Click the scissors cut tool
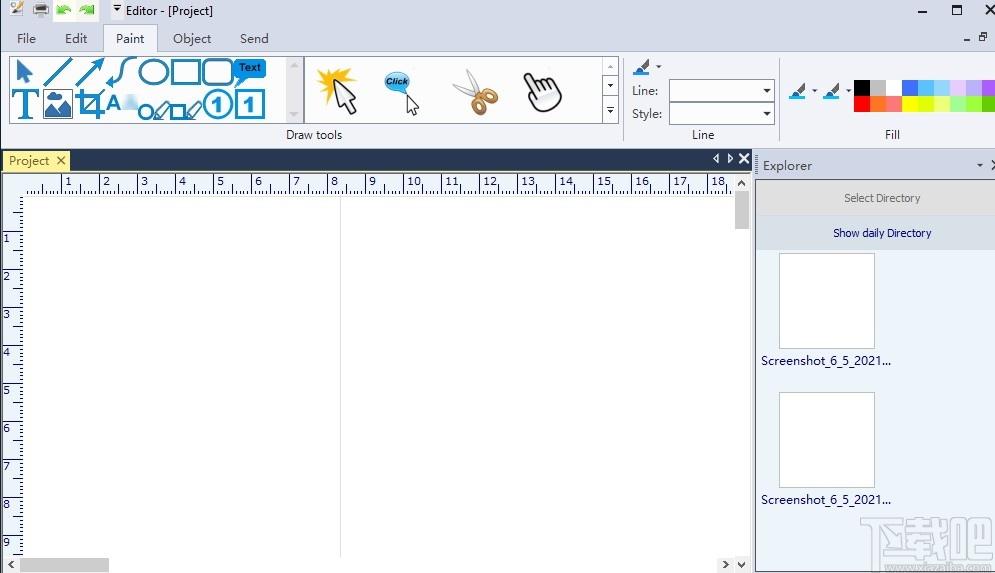Screen dimensions: 995x573 click(475, 92)
